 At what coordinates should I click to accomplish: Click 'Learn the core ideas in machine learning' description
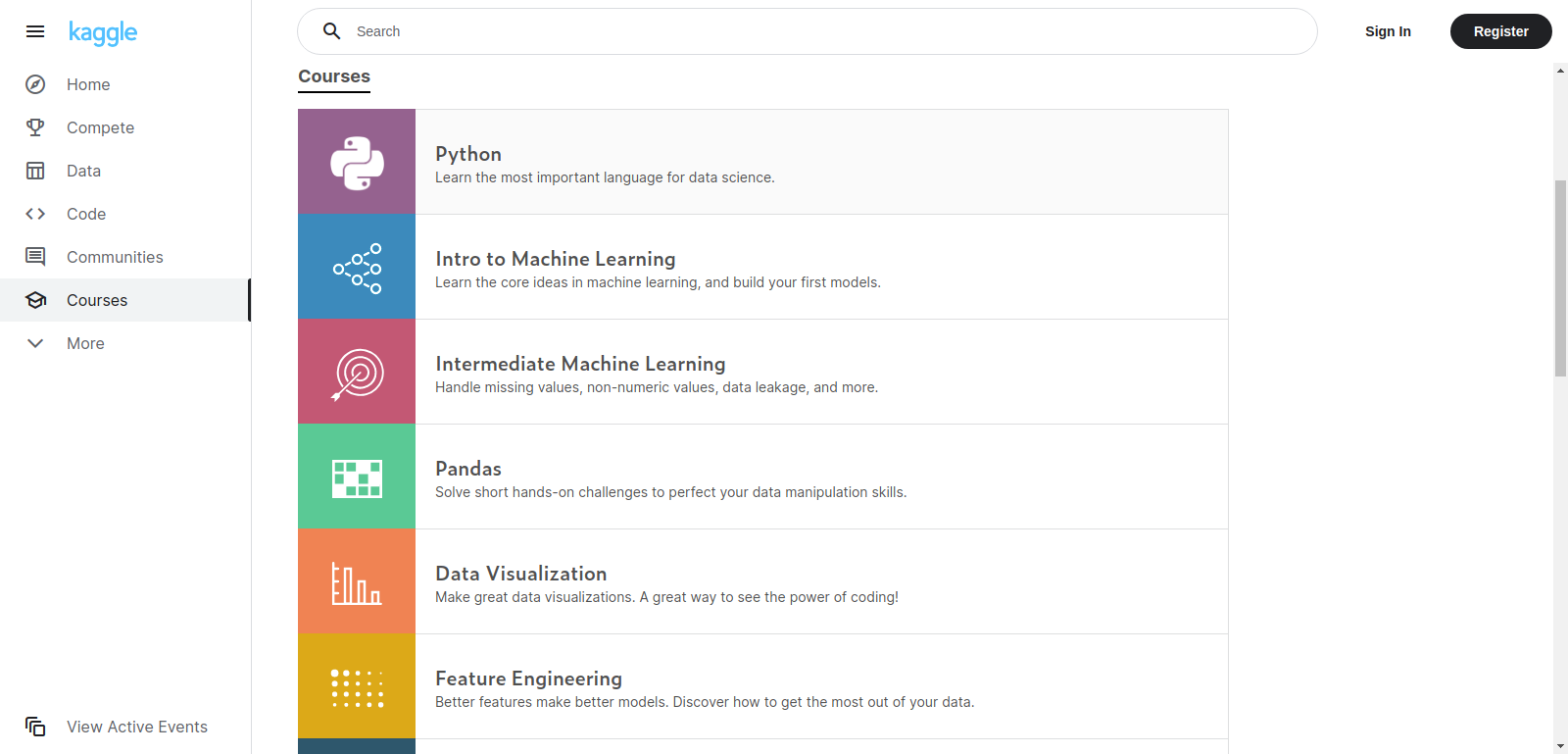(658, 282)
